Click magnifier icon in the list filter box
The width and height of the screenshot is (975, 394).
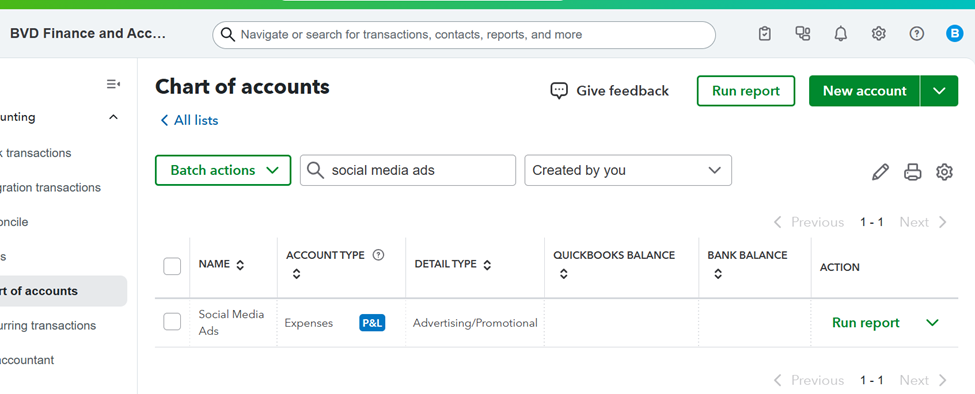[316, 170]
